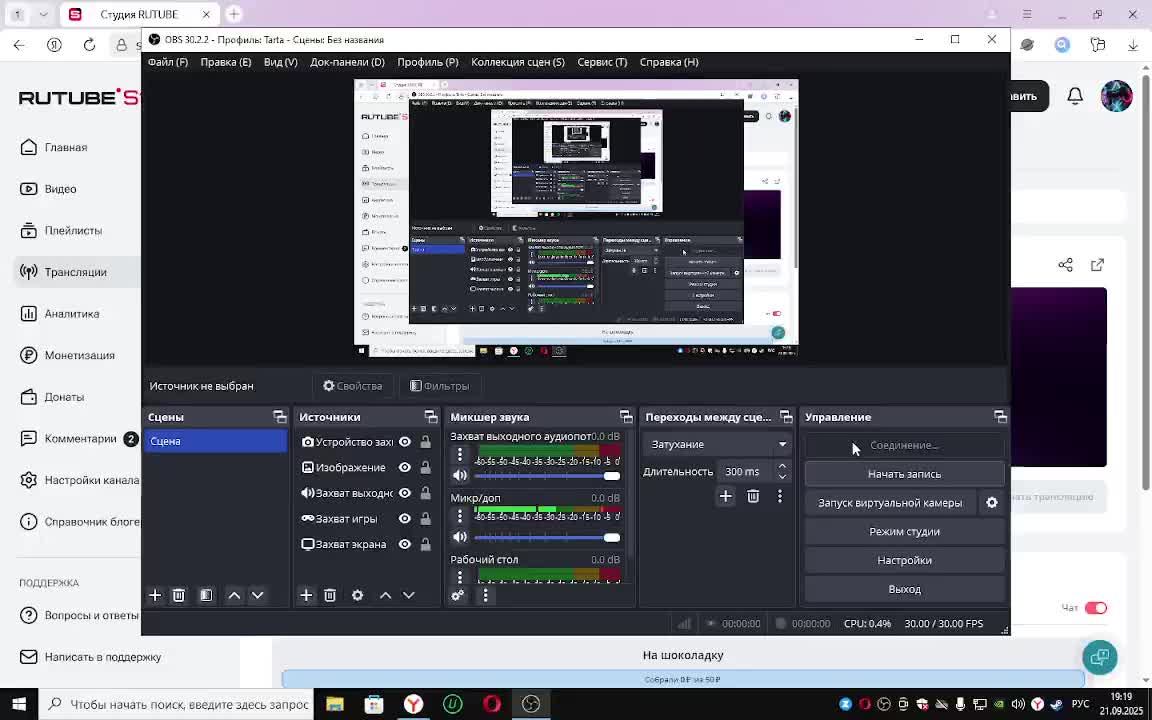This screenshot has width=1152, height=720.
Task: Open the Вид menu in OBS
Action: [281, 62]
